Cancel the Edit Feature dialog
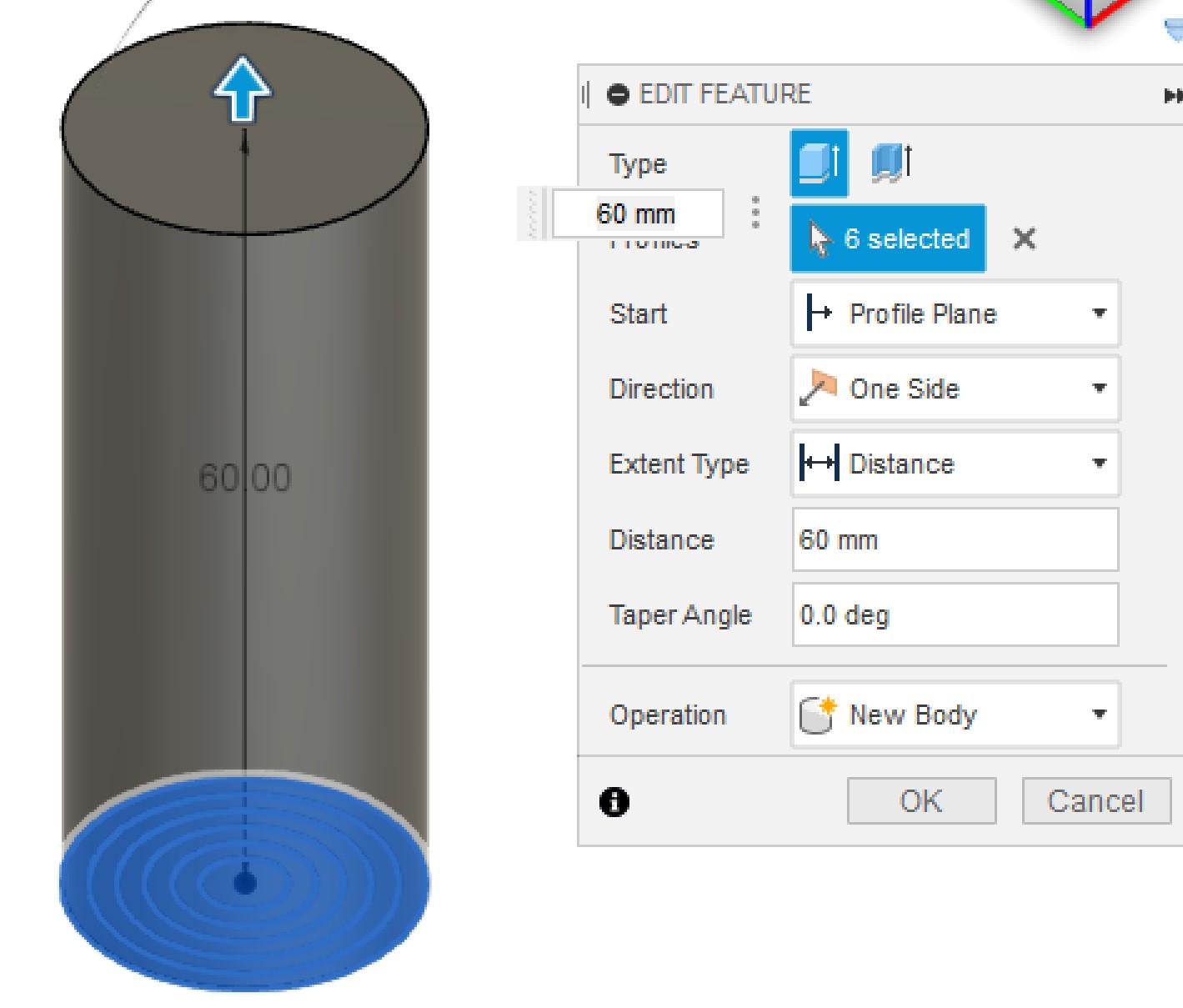Screen dimensions: 1183x1008 [1095, 801]
